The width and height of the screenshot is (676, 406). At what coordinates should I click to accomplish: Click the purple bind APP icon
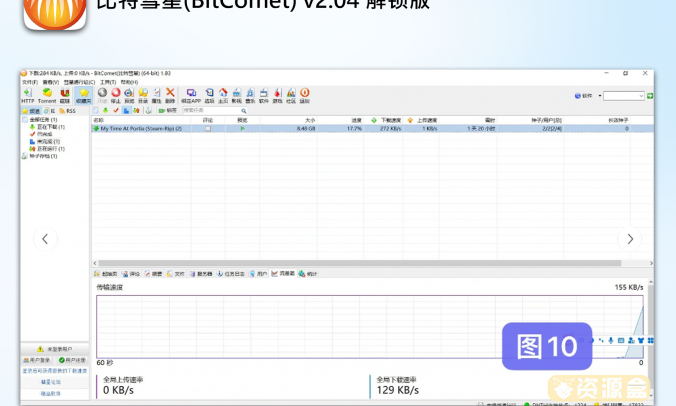coord(191,95)
